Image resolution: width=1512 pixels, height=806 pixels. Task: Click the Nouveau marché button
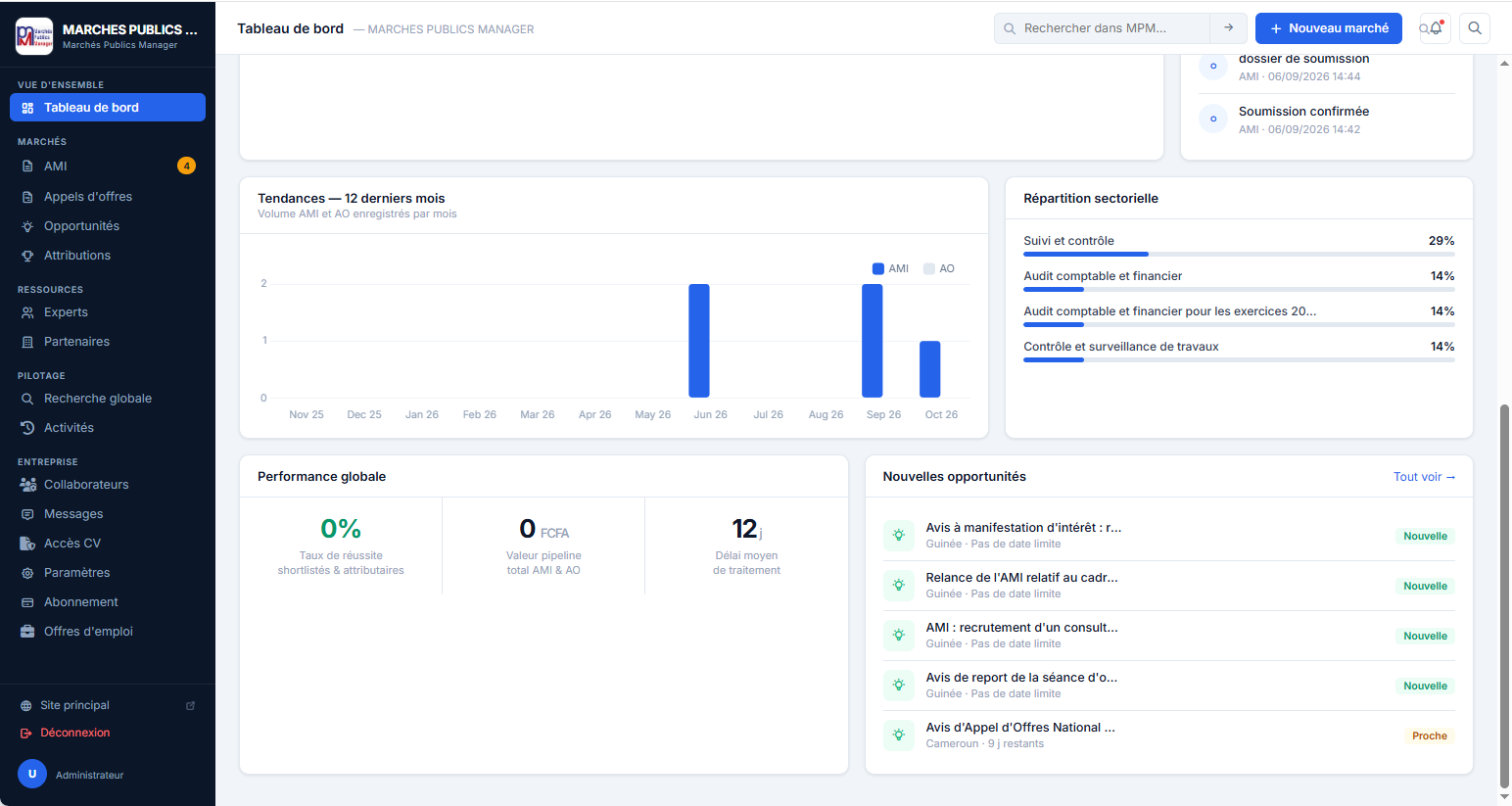coord(1329,28)
